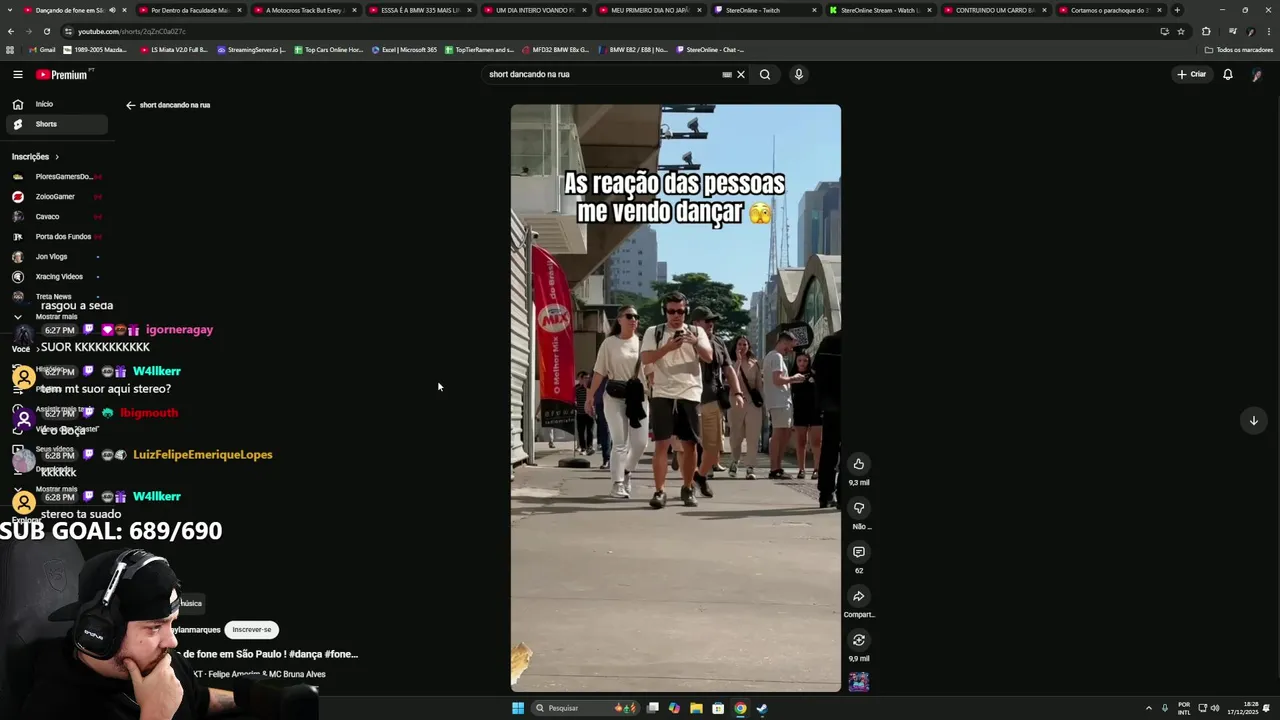Open Xracing Videos subscription channel
Screen dimensions: 1280x720
56,277
